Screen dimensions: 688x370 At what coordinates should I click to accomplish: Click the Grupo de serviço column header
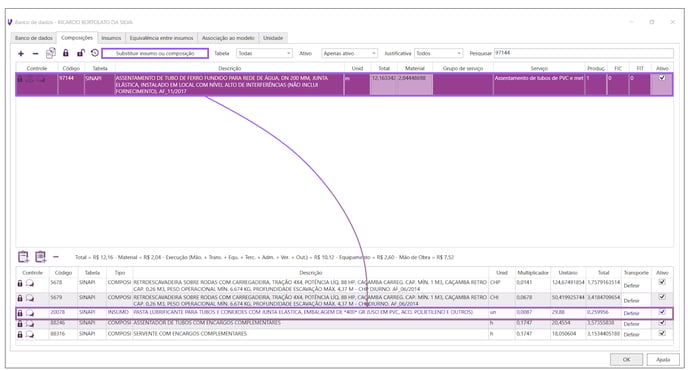point(463,68)
